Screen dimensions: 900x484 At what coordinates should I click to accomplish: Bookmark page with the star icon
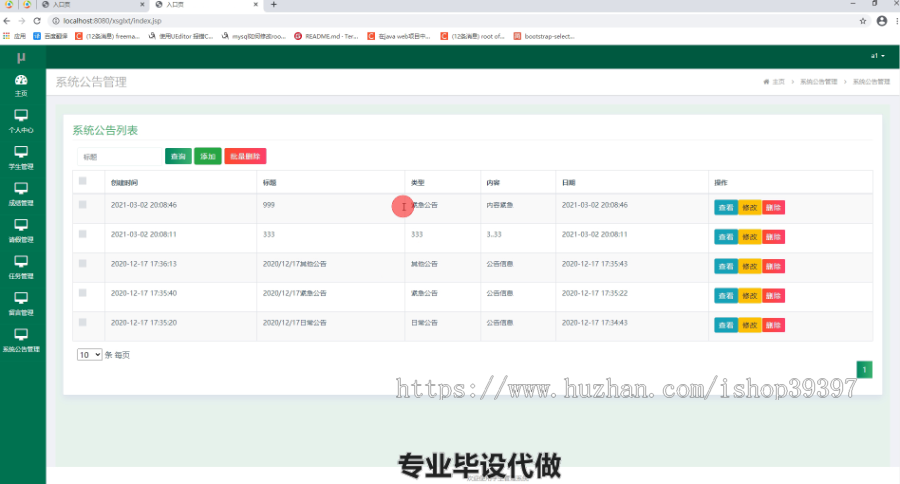pos(863,21)
